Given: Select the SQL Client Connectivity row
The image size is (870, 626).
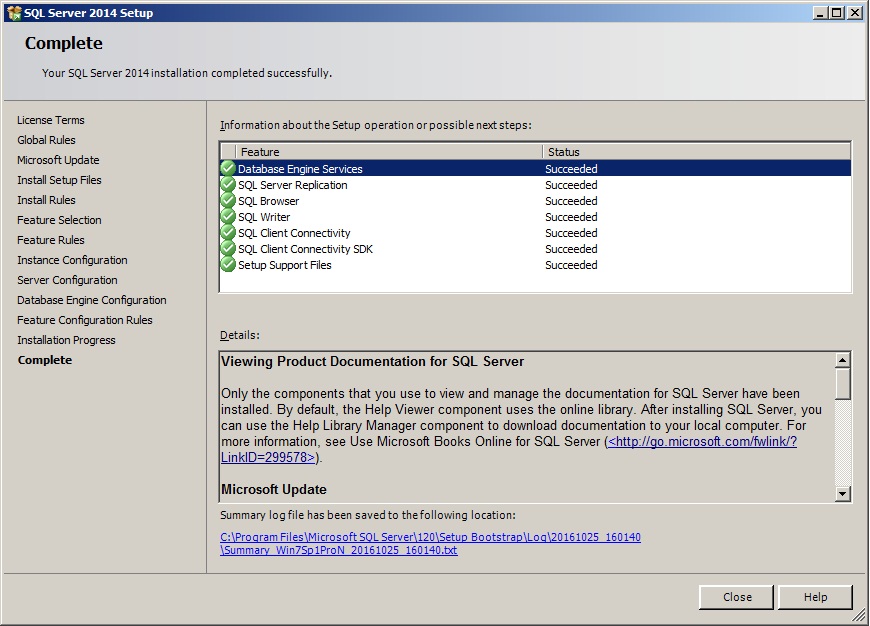Looking at the screenshot, I should [x=535, y=233].
